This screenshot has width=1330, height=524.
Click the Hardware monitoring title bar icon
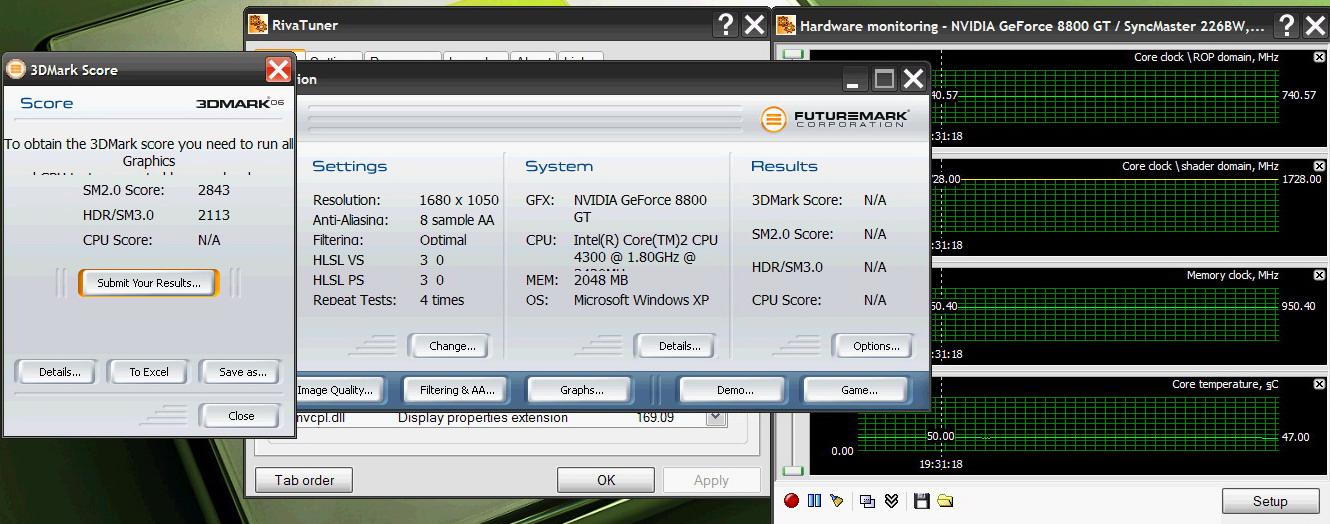coord(787,25)
